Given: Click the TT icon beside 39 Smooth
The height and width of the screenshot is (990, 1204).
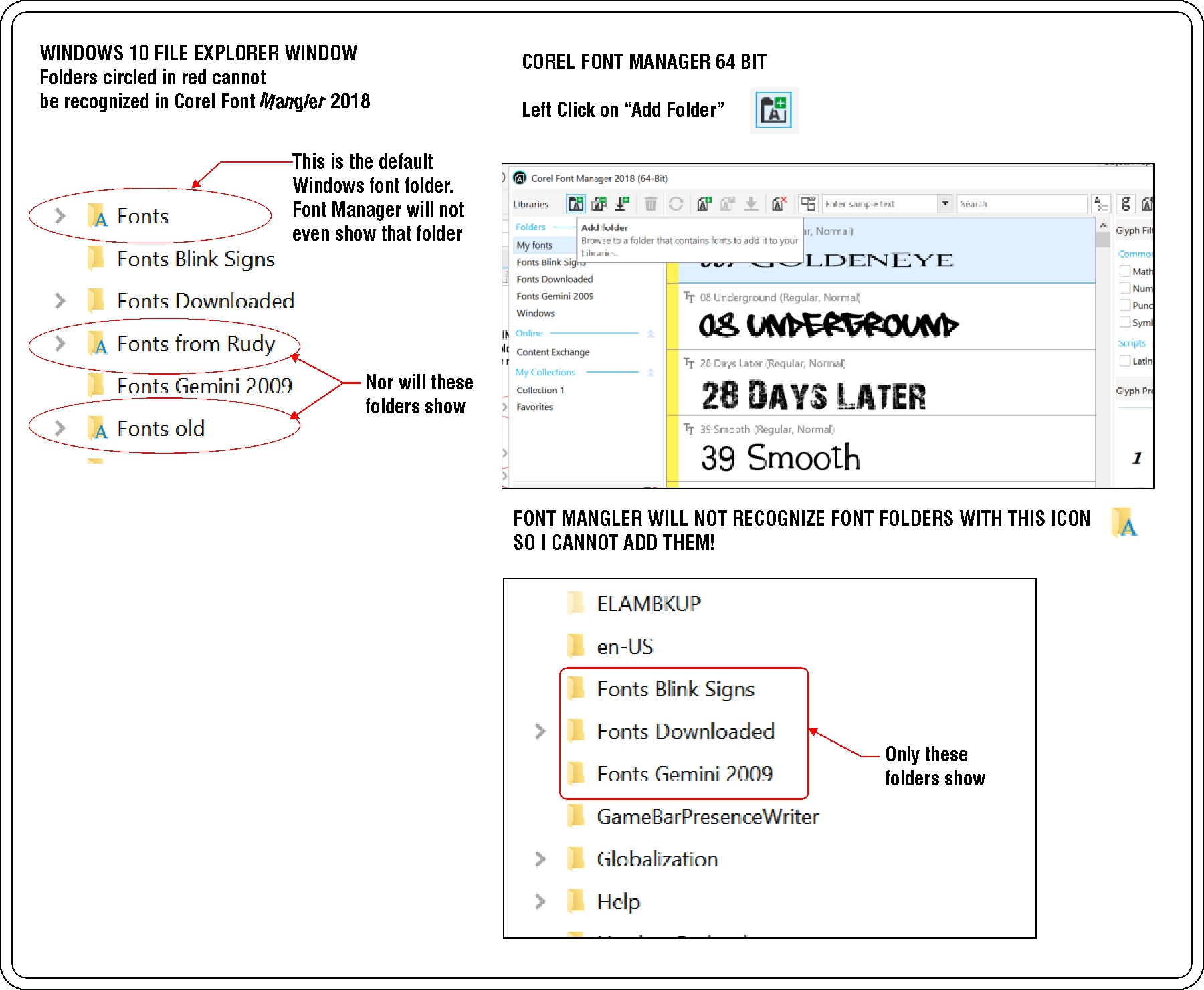Looking at the screenshot, I should coord(688,429).
